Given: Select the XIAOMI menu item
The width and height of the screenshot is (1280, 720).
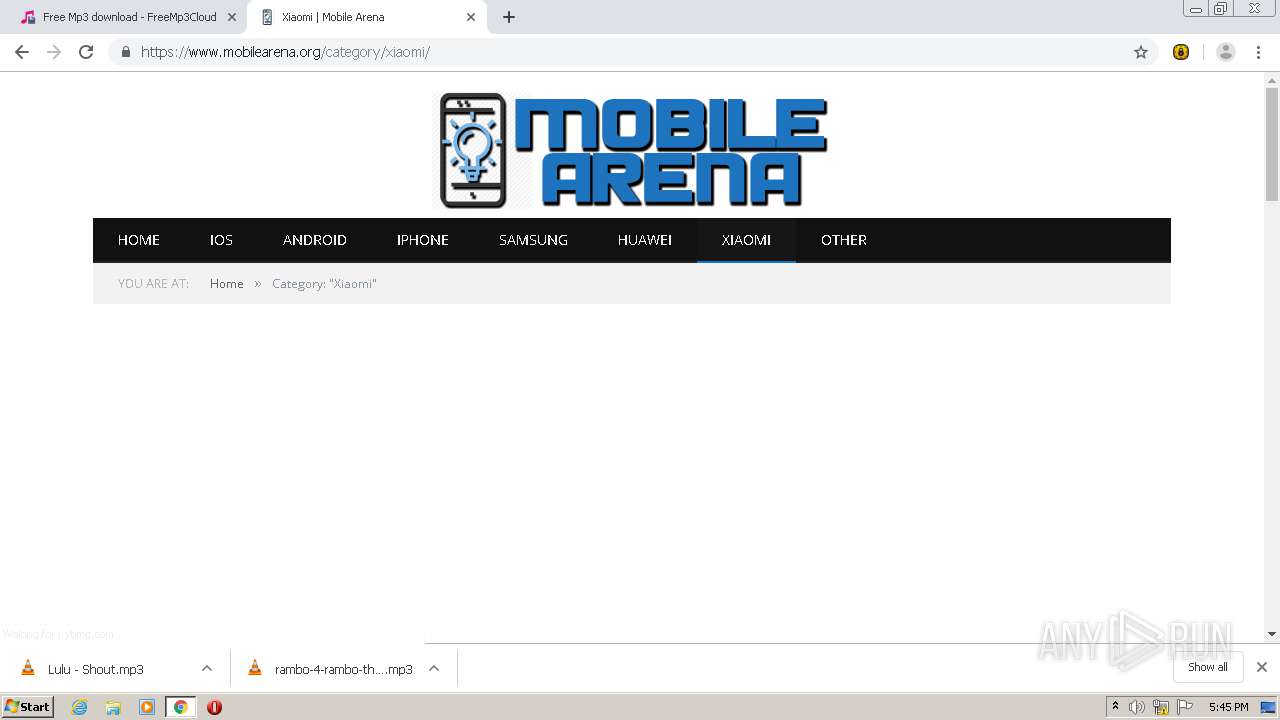Looking at the screenshot, I should coord(746,240).
